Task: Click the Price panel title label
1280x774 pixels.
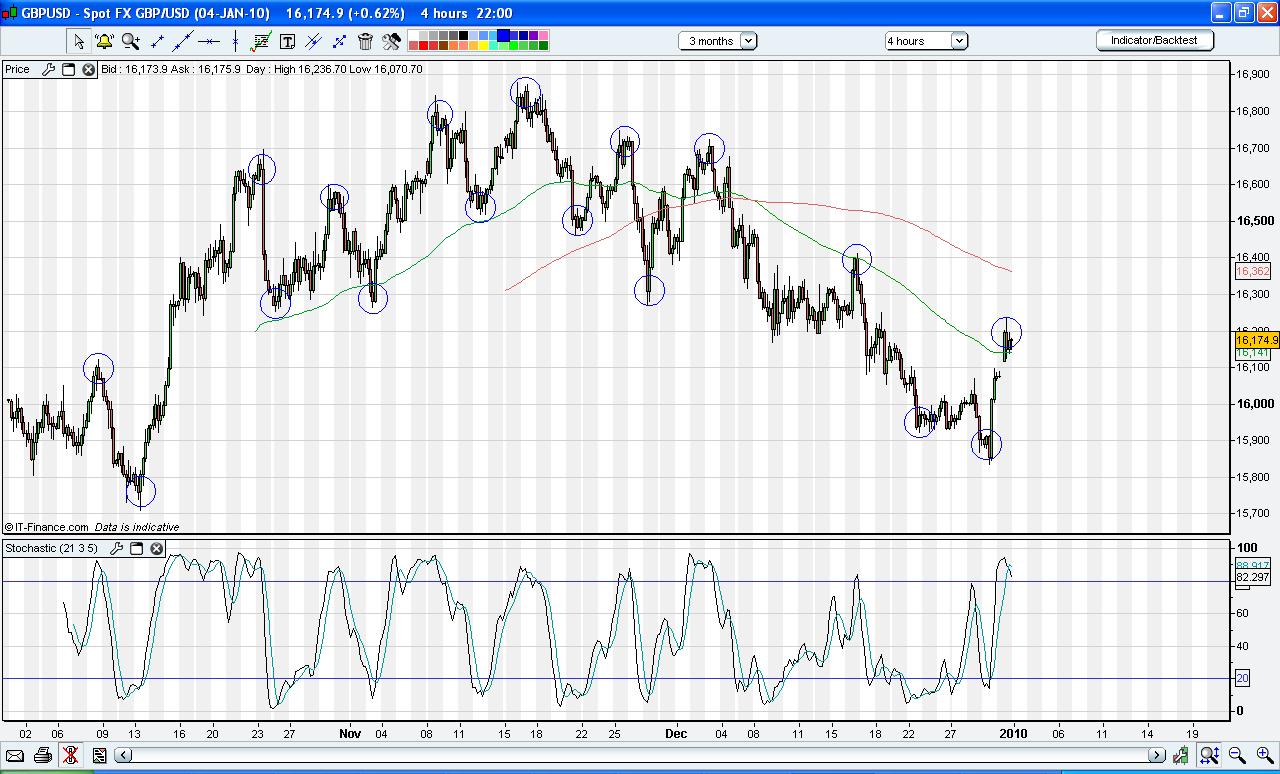Action: 17,69
